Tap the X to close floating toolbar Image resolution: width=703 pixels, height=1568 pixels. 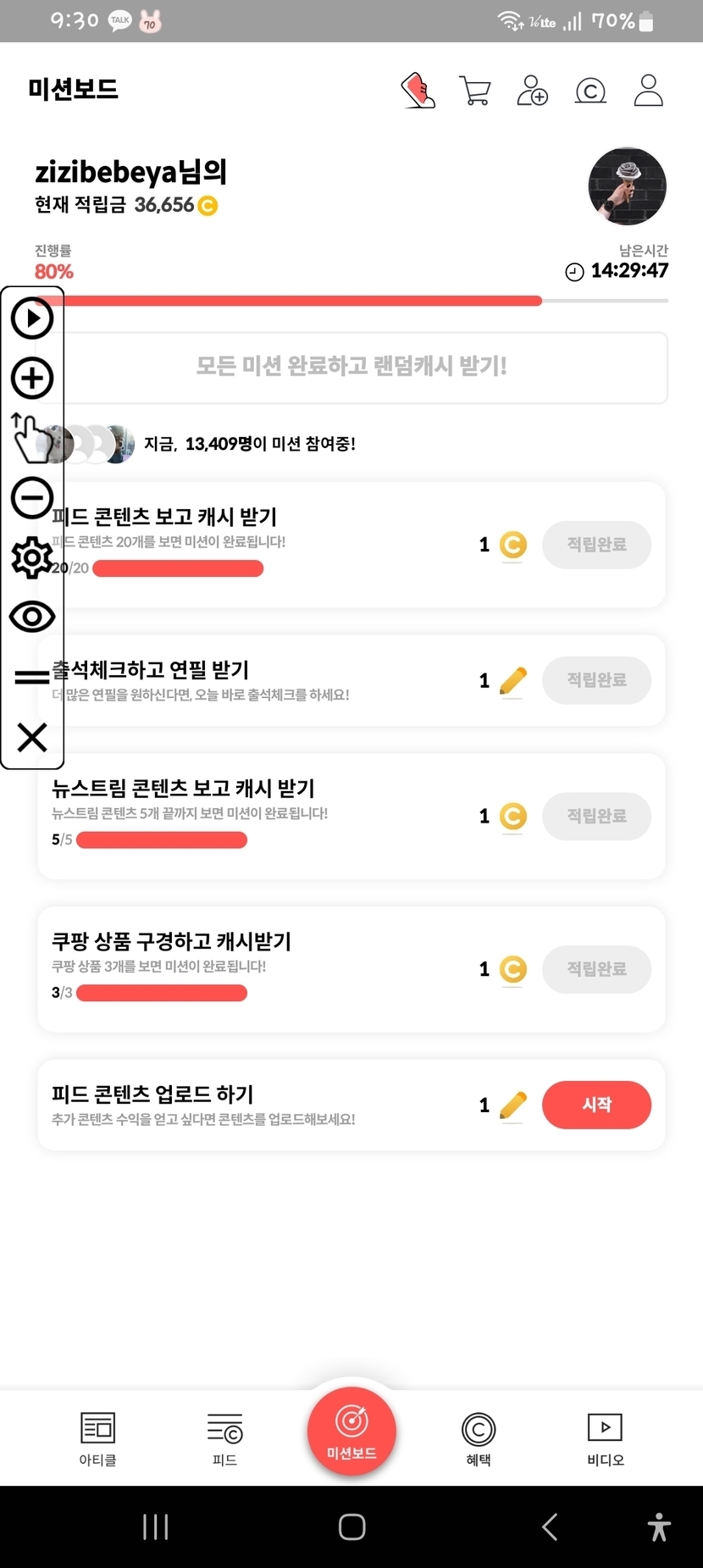coord(32,737)
